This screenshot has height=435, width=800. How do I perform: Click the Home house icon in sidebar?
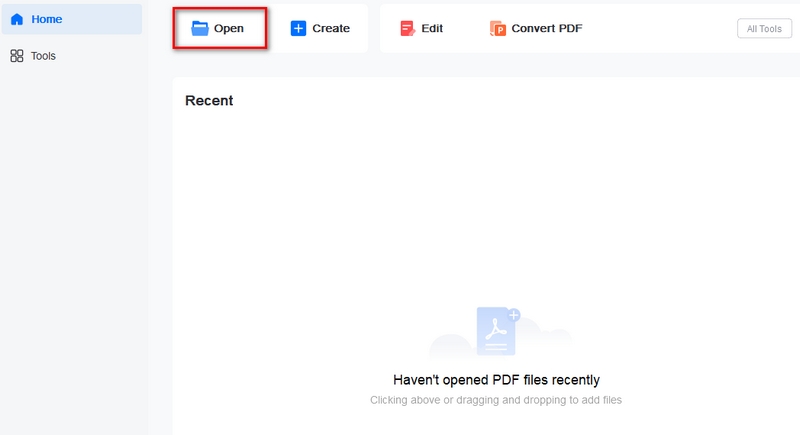pos(17,19)
